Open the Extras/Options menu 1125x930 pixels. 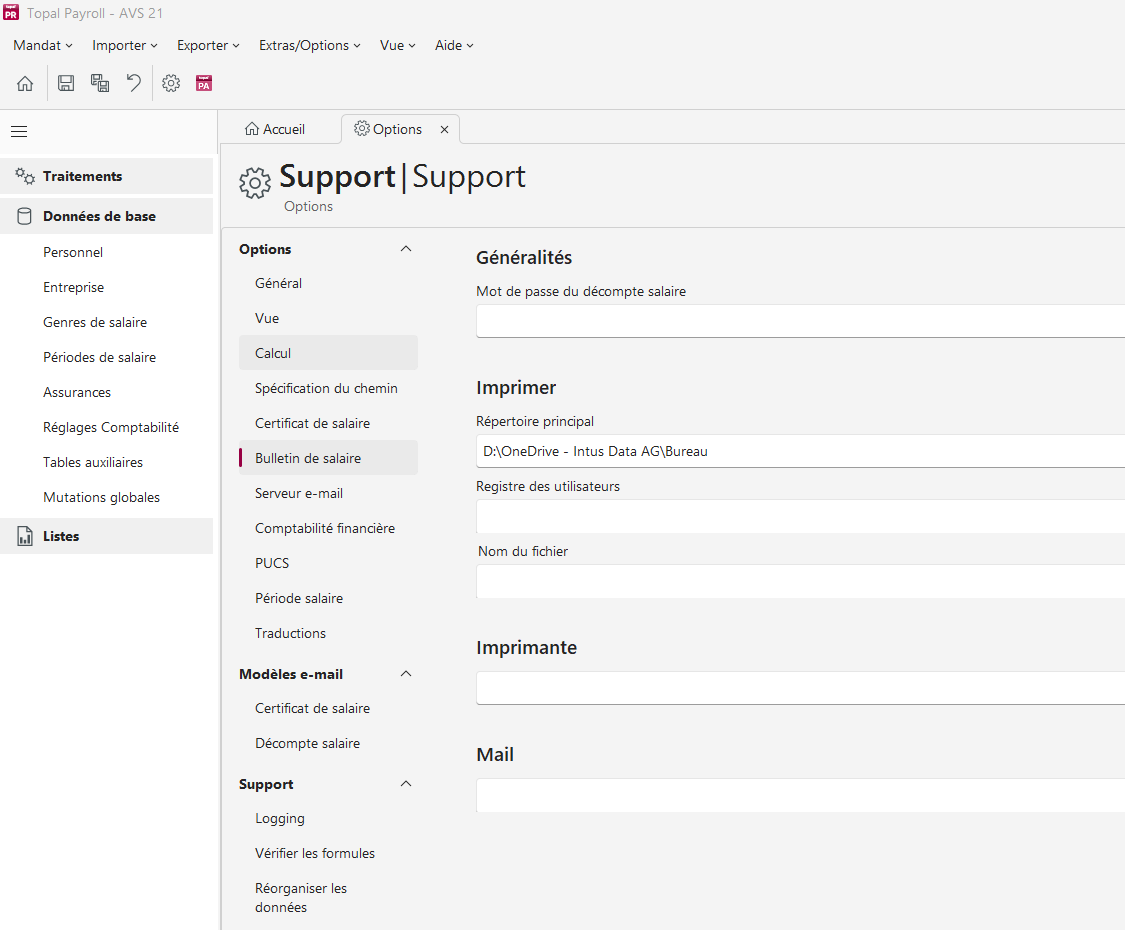pos(309,45)
